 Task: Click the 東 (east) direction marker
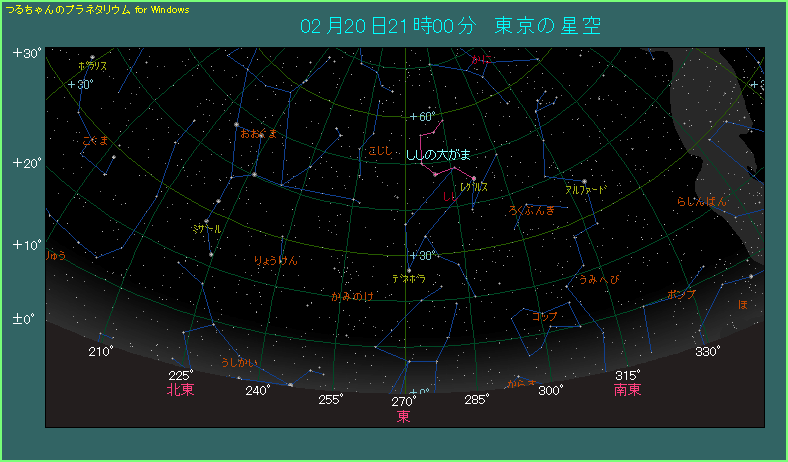click(x=404, y=416)
